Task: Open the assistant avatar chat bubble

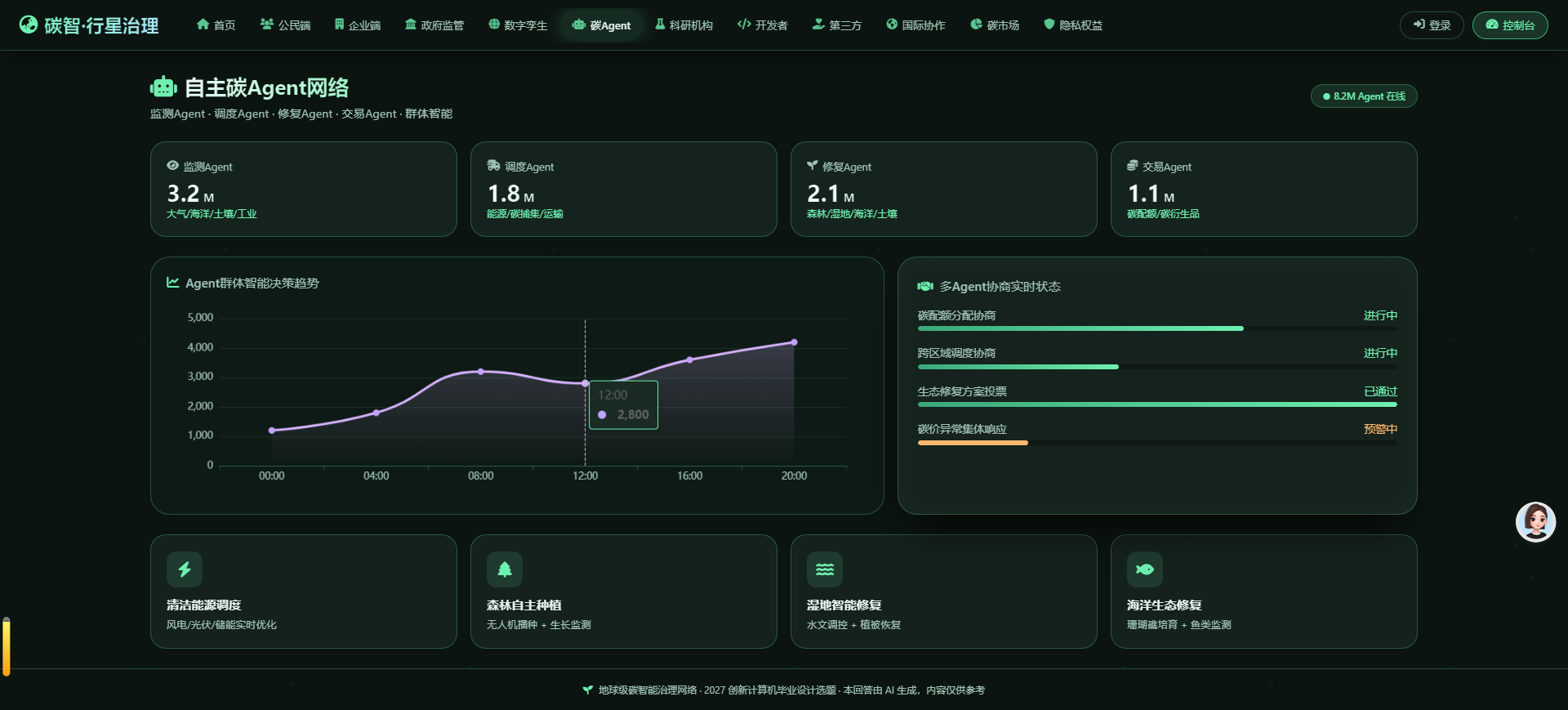Action: pos(1535,521)
